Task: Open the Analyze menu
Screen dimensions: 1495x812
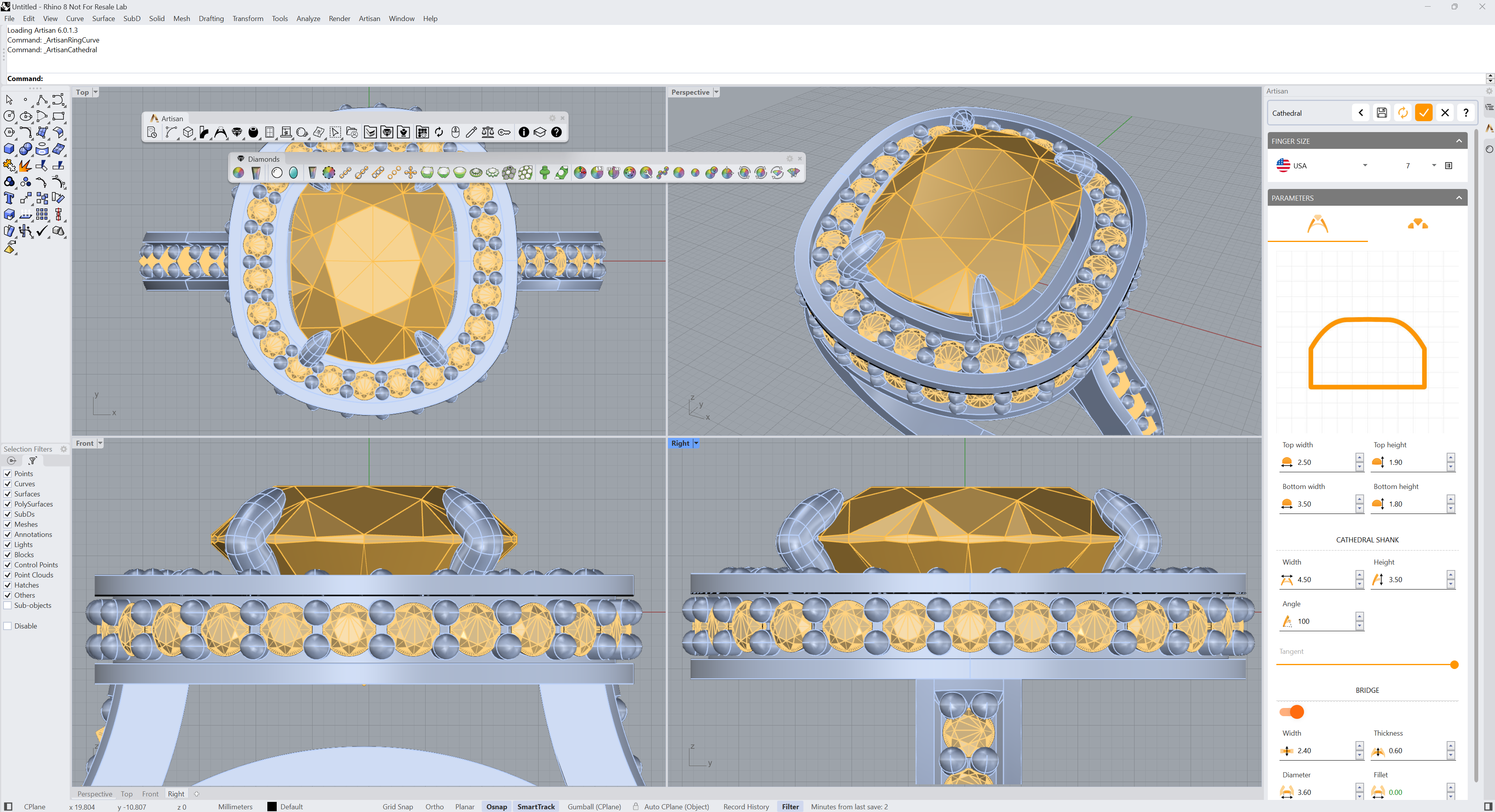Action: click(x=308, y=19)
